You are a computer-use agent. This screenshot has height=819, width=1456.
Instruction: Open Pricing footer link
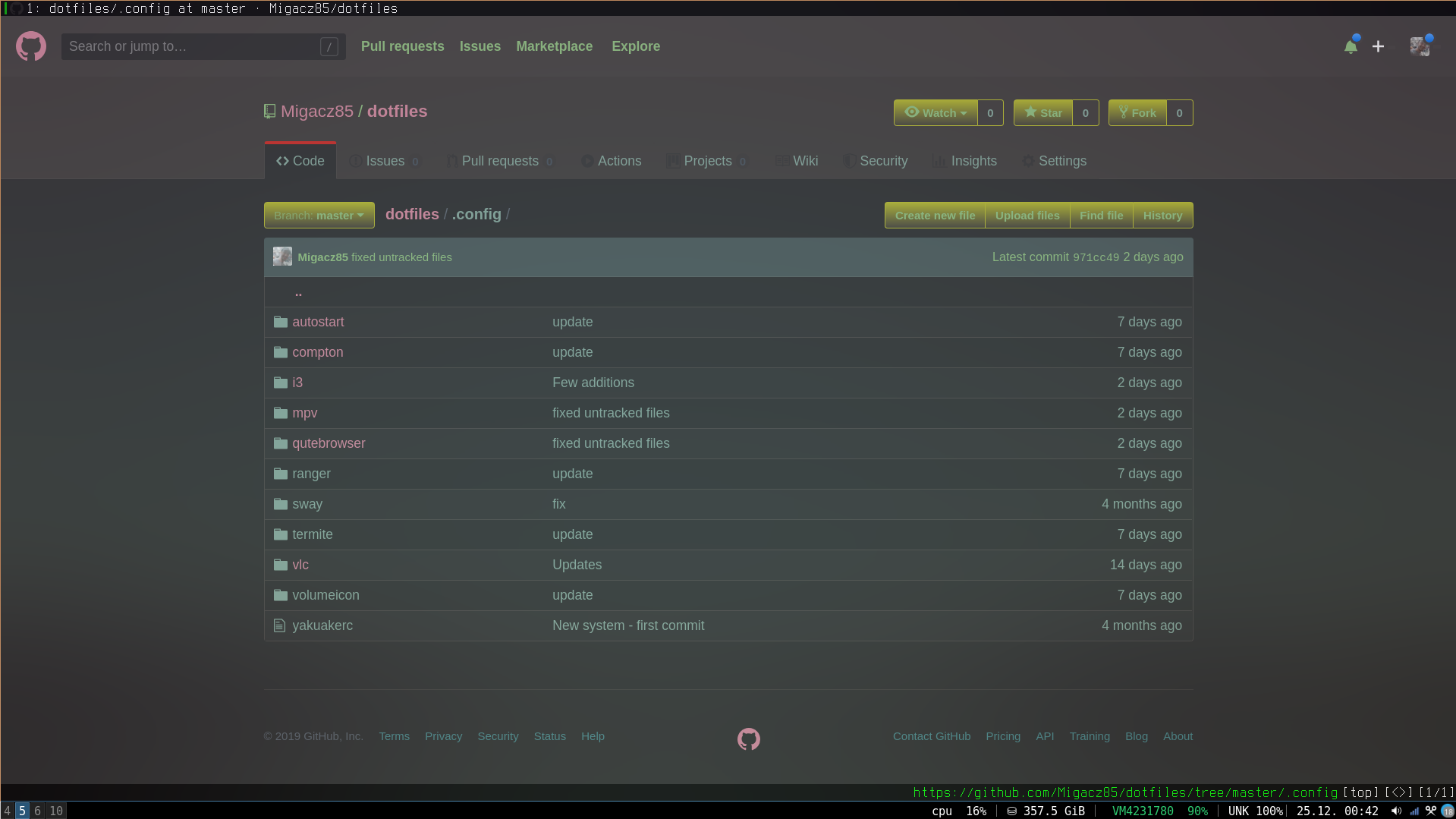(1003, 736)
